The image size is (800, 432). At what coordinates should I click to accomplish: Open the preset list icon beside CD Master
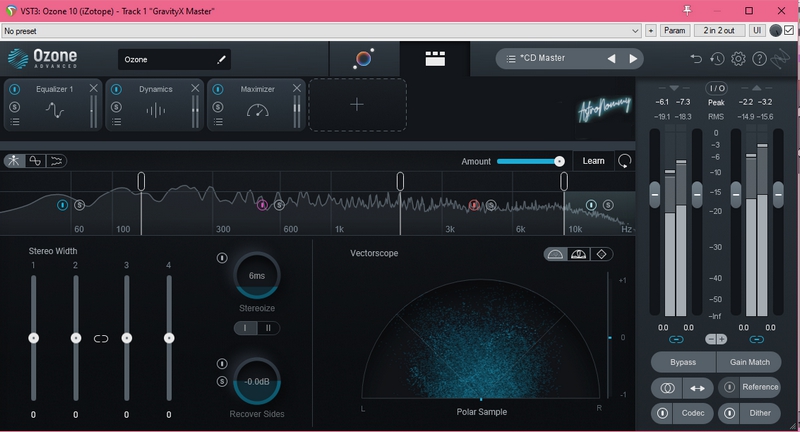coord(511,59)
